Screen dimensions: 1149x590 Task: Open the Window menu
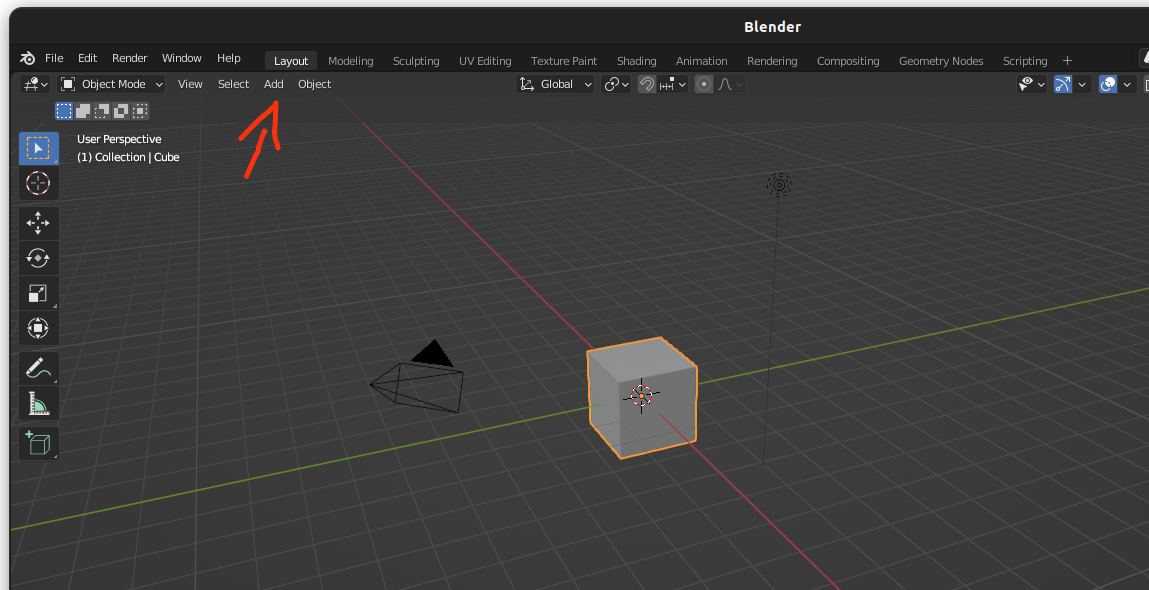coord(182,58)
